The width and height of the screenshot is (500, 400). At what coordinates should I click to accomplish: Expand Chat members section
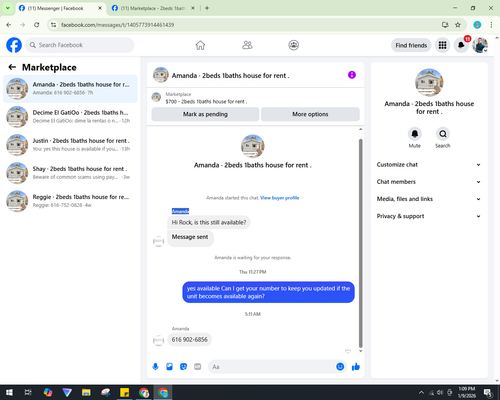(x=429, y=182)
